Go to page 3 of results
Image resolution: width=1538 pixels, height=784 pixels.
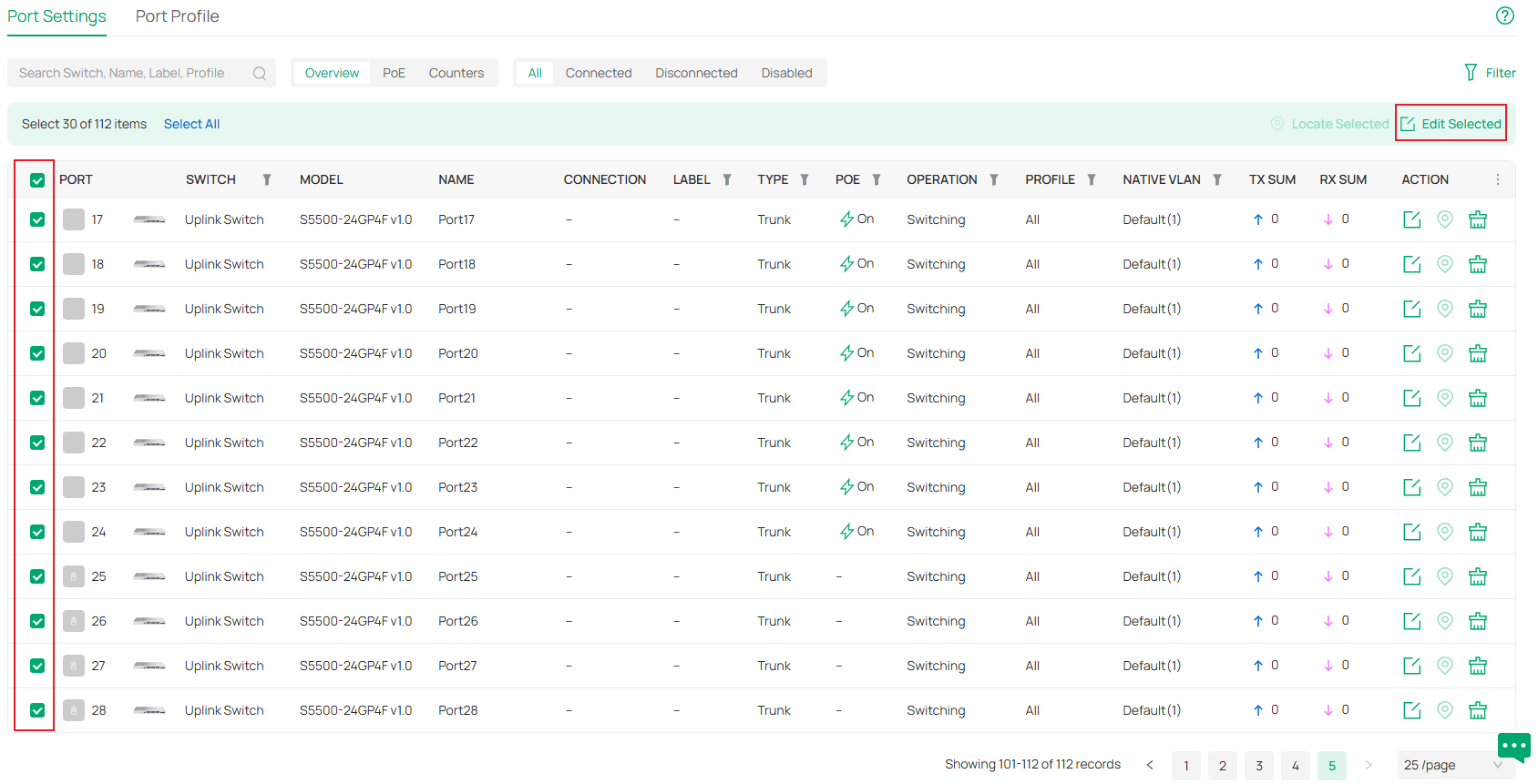1258,766
